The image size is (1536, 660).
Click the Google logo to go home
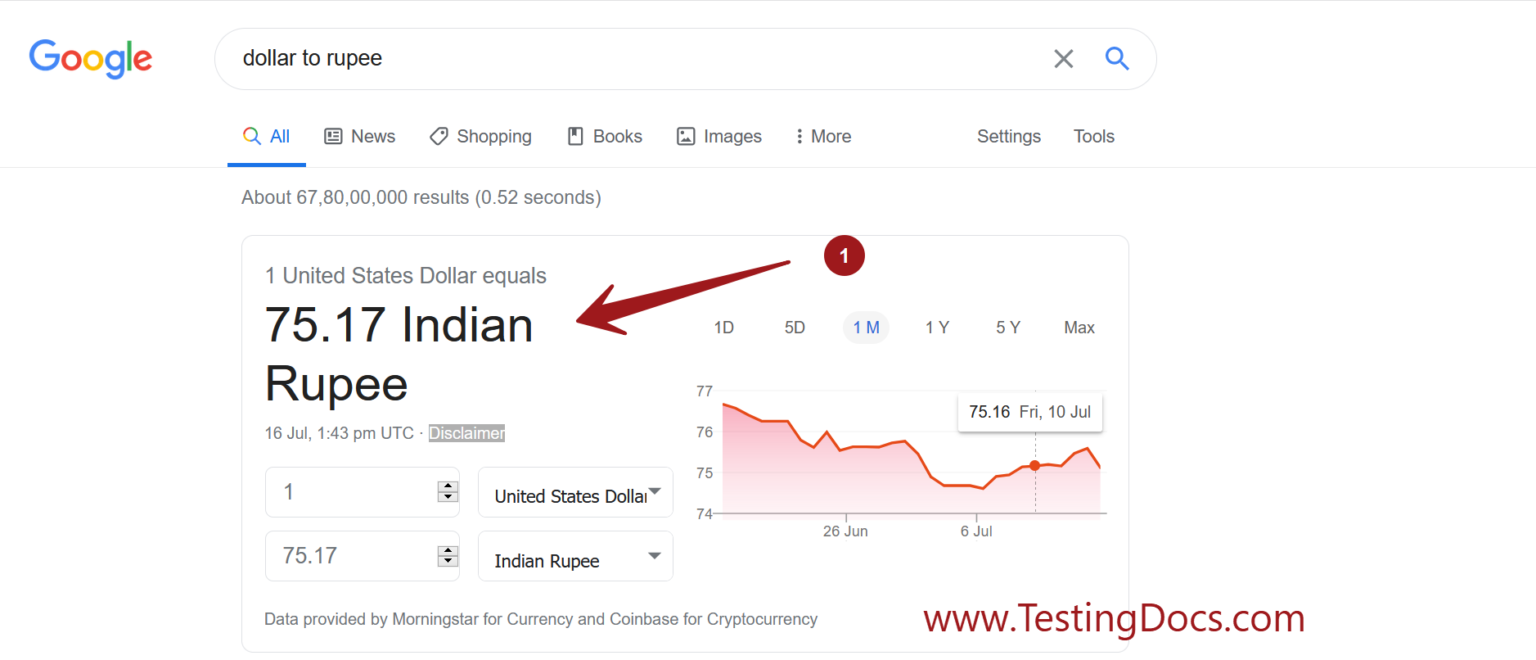90,59
